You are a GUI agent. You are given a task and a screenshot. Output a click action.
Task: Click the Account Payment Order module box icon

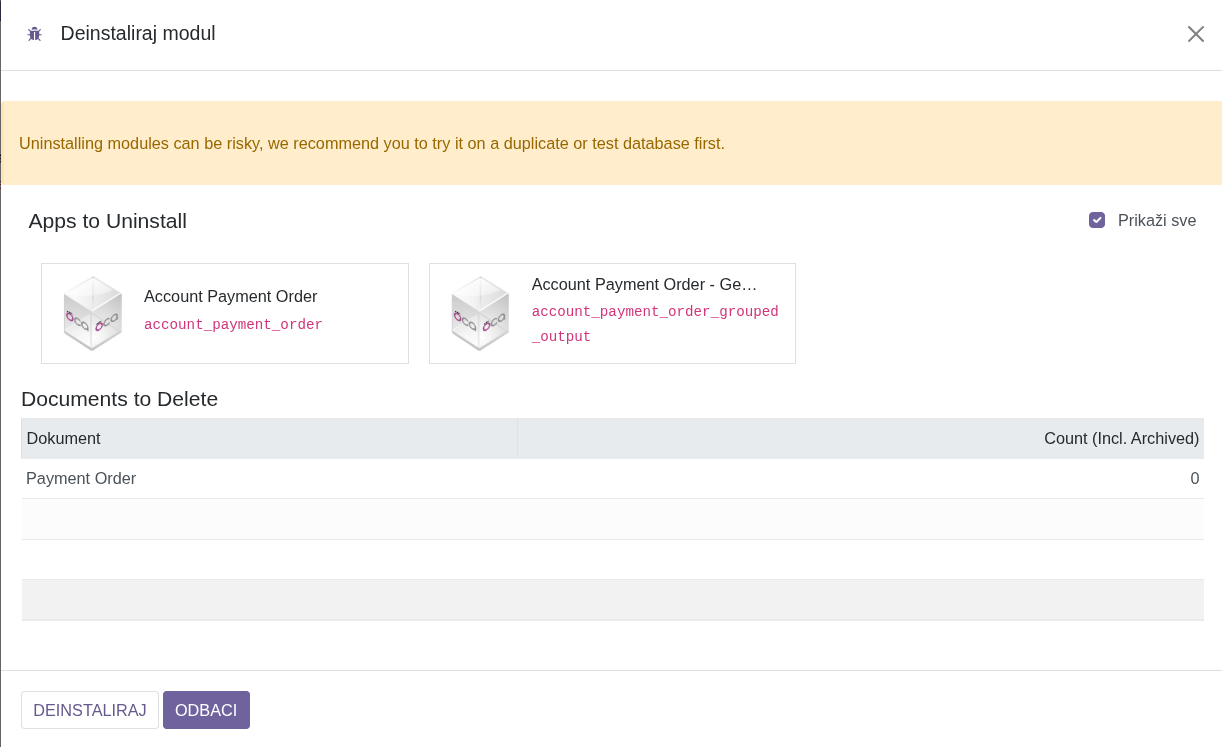click(92, 313)
